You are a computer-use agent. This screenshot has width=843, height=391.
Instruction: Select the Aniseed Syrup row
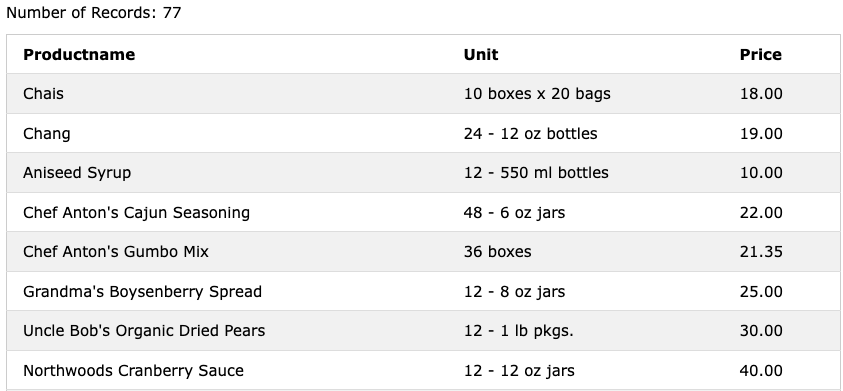(424, 173)
